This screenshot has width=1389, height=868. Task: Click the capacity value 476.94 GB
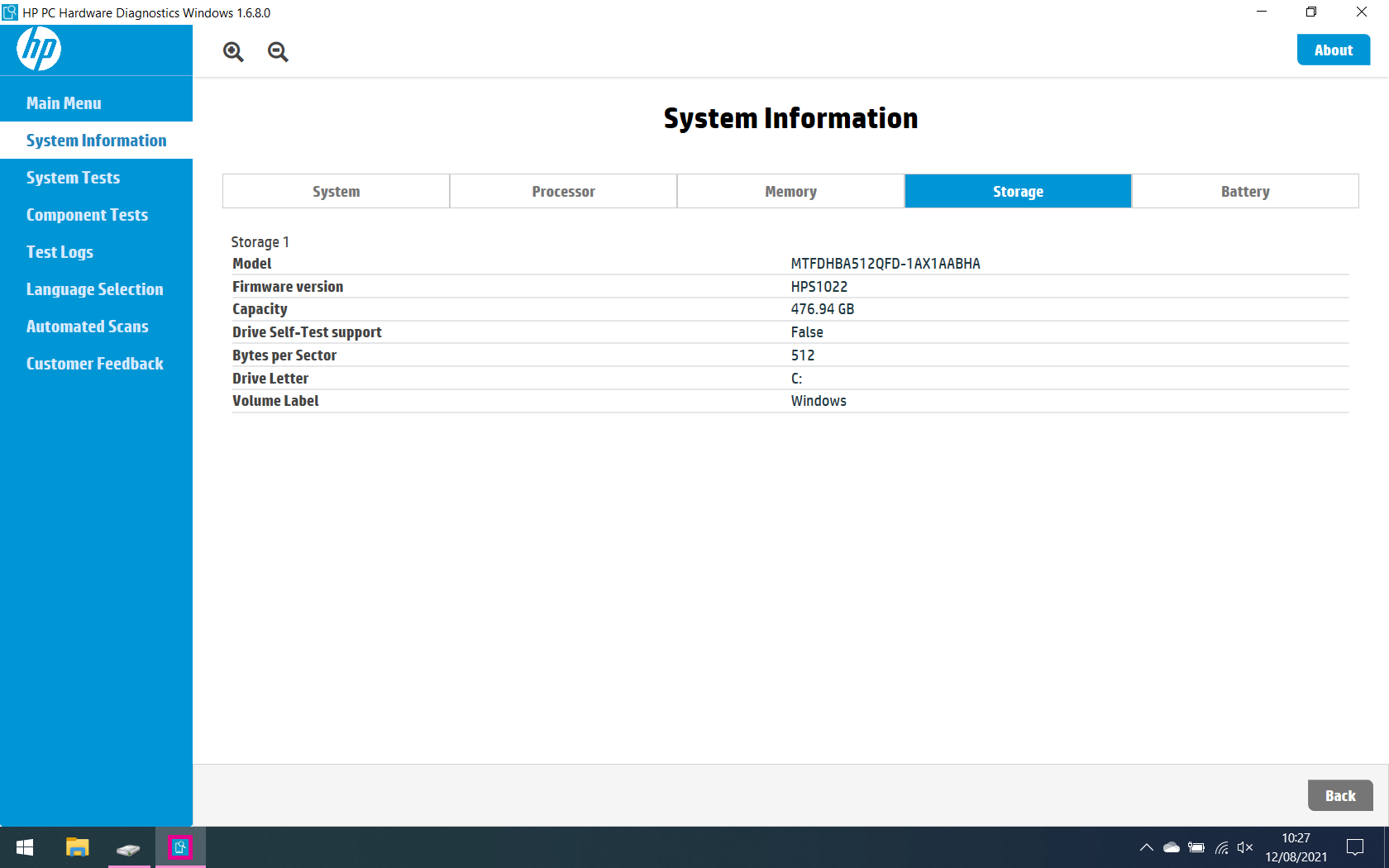click(x=823, y=309)
